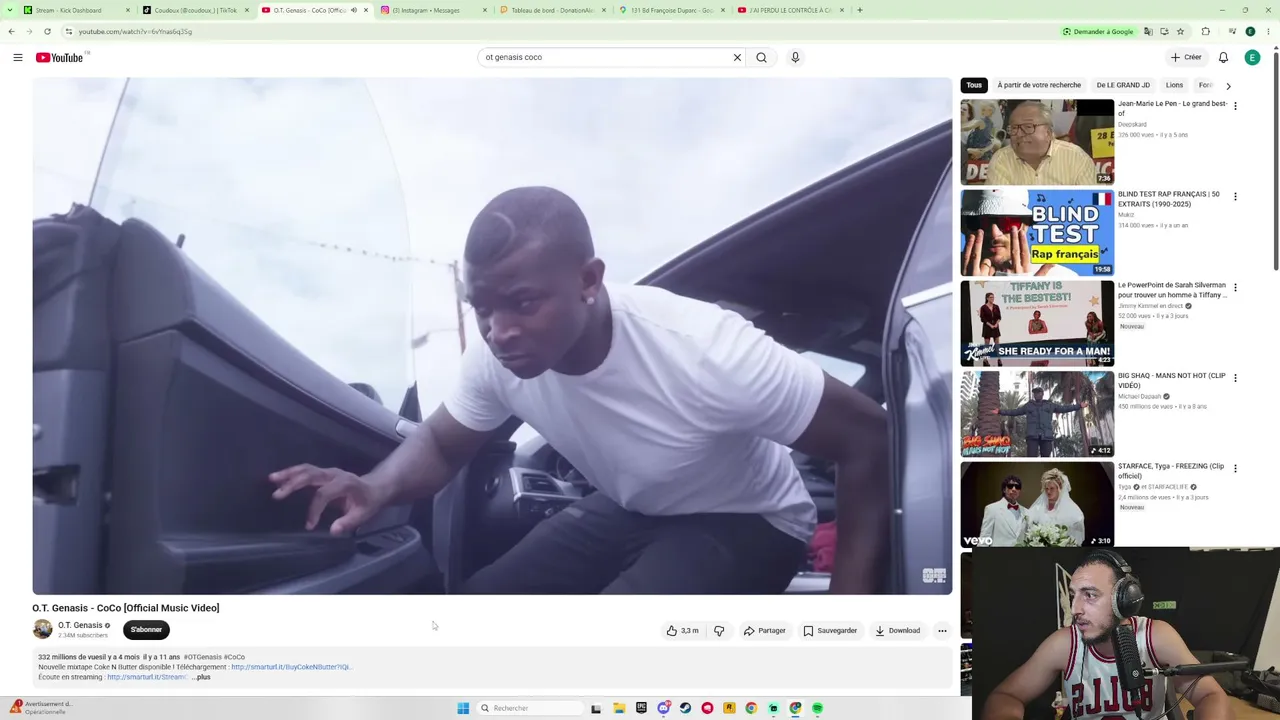Viewport: 1280px width, 720px height.
Task: Run search with the magnifier button
Action: (761, 57)
